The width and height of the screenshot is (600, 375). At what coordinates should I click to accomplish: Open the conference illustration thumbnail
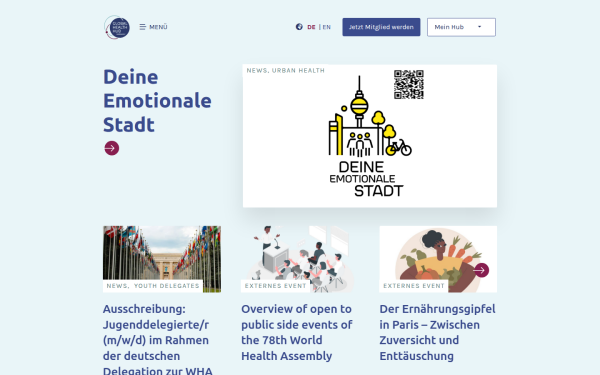pyautogui.click(x=300, y=259)
